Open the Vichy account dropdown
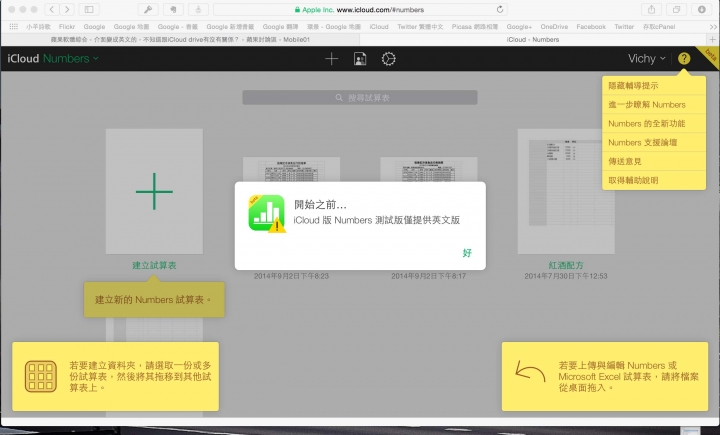This screenshot has height=435, width=720. [x=647, y=58]
